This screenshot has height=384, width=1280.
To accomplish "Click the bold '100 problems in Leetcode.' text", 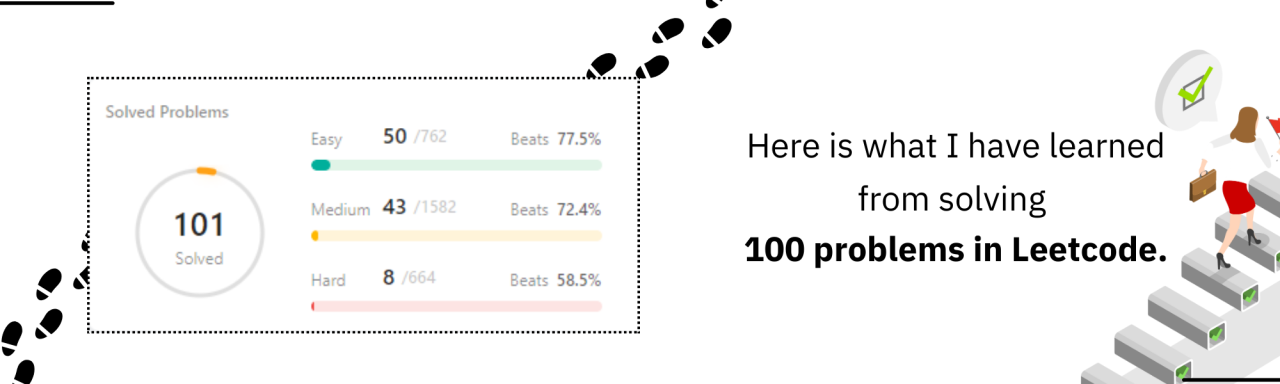I will (x=955, y=250).
